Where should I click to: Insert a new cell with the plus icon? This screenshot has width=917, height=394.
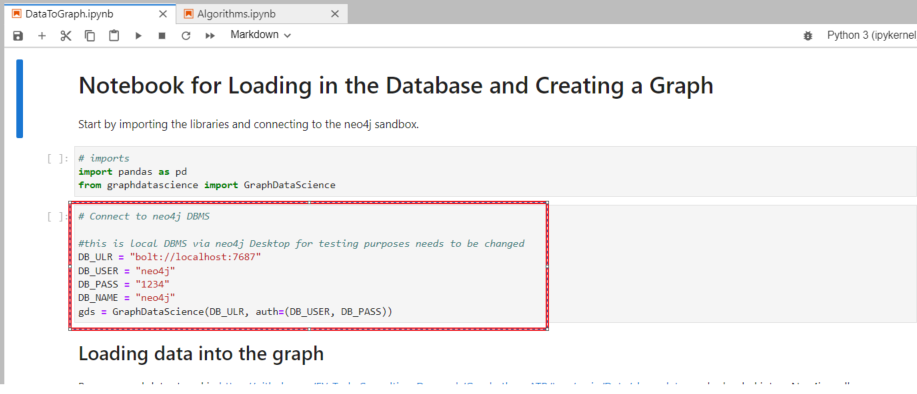click(x=42, y=36)
